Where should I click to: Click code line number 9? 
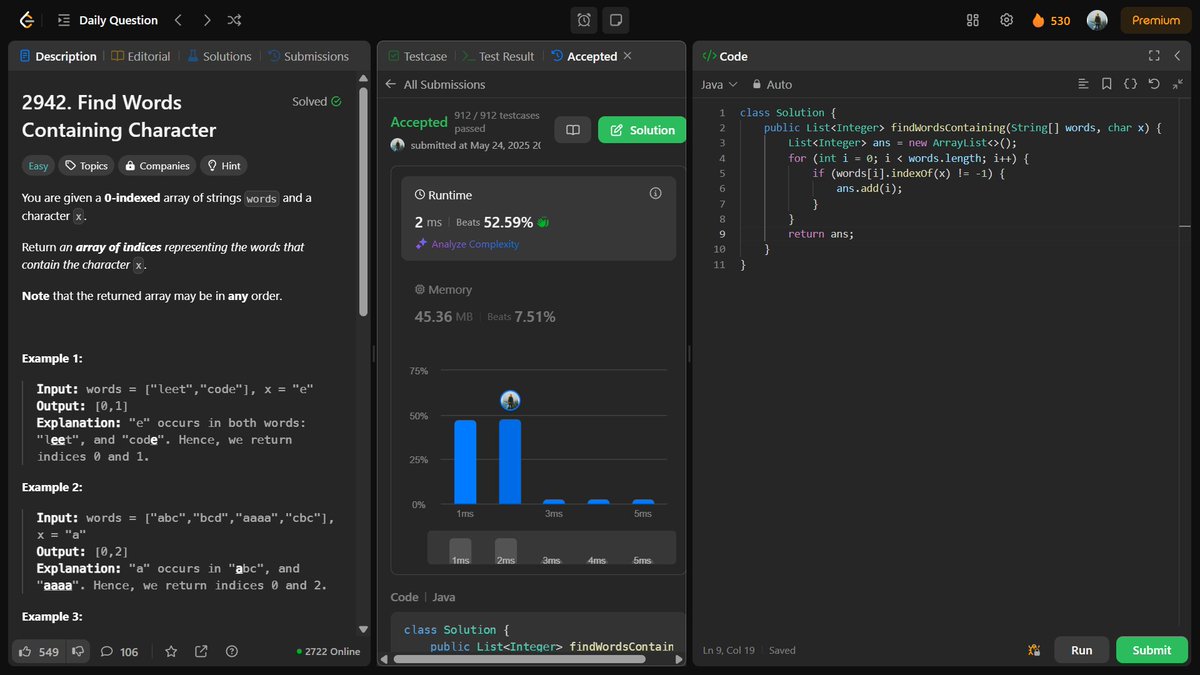pos(721,234)
